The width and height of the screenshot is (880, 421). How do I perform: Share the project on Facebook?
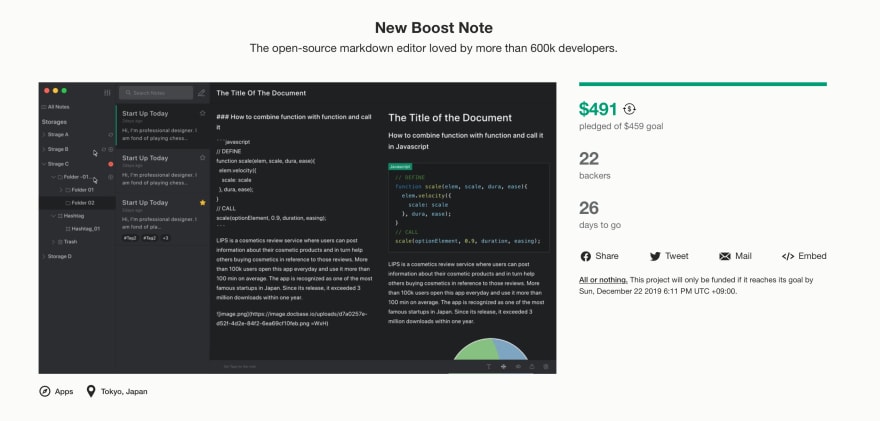pos(599,256)
